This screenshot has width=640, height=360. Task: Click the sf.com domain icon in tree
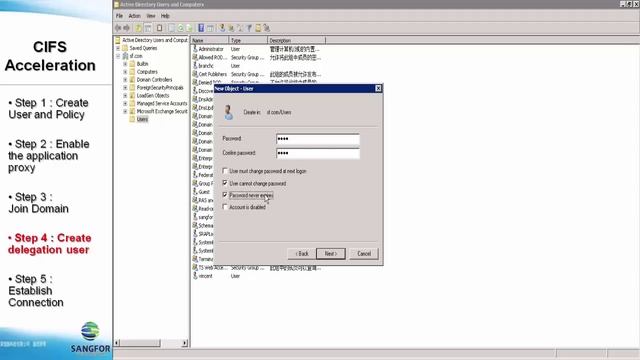(x=125, y=56)
